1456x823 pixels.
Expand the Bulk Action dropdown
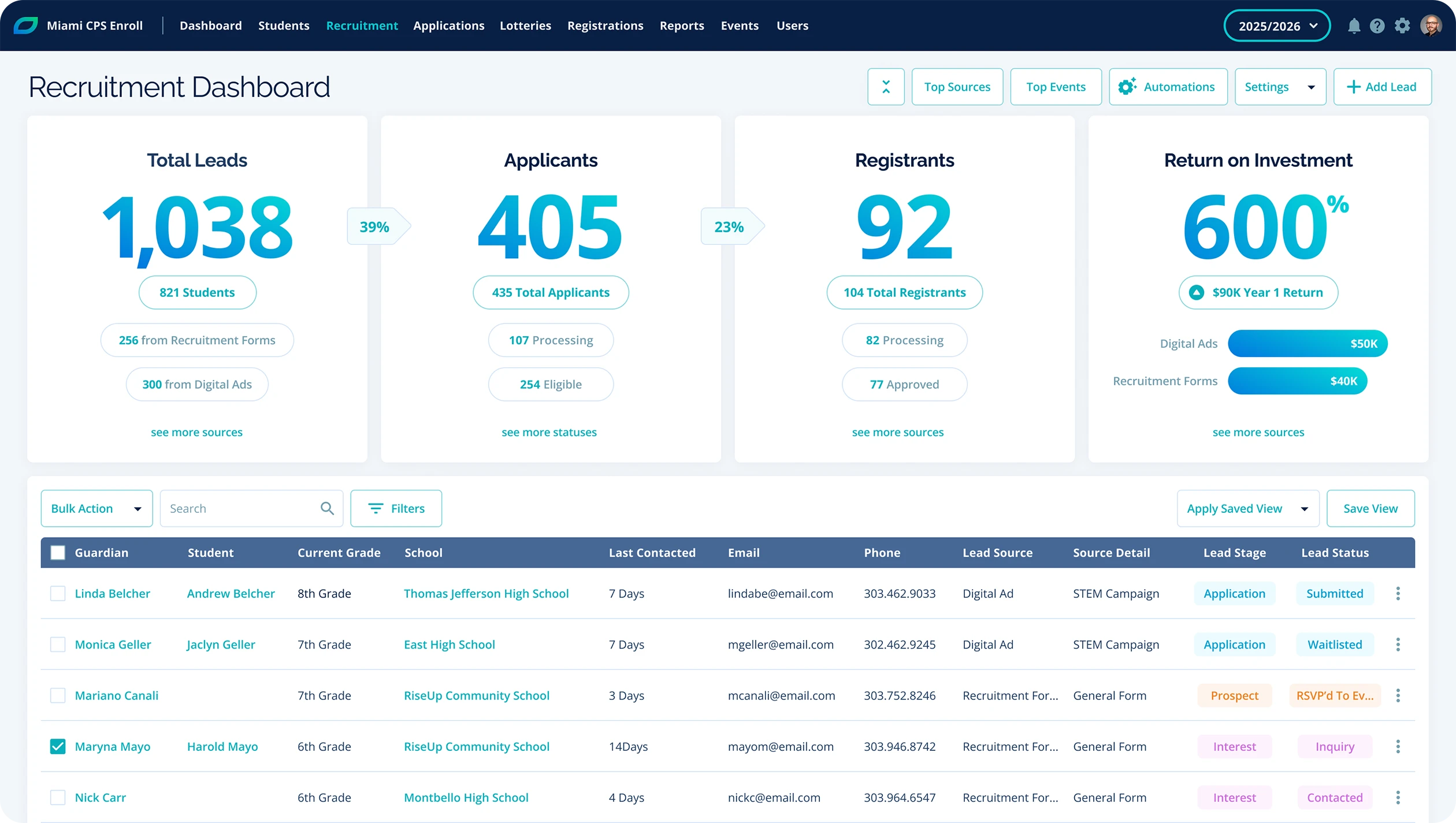tap(96, 508)
